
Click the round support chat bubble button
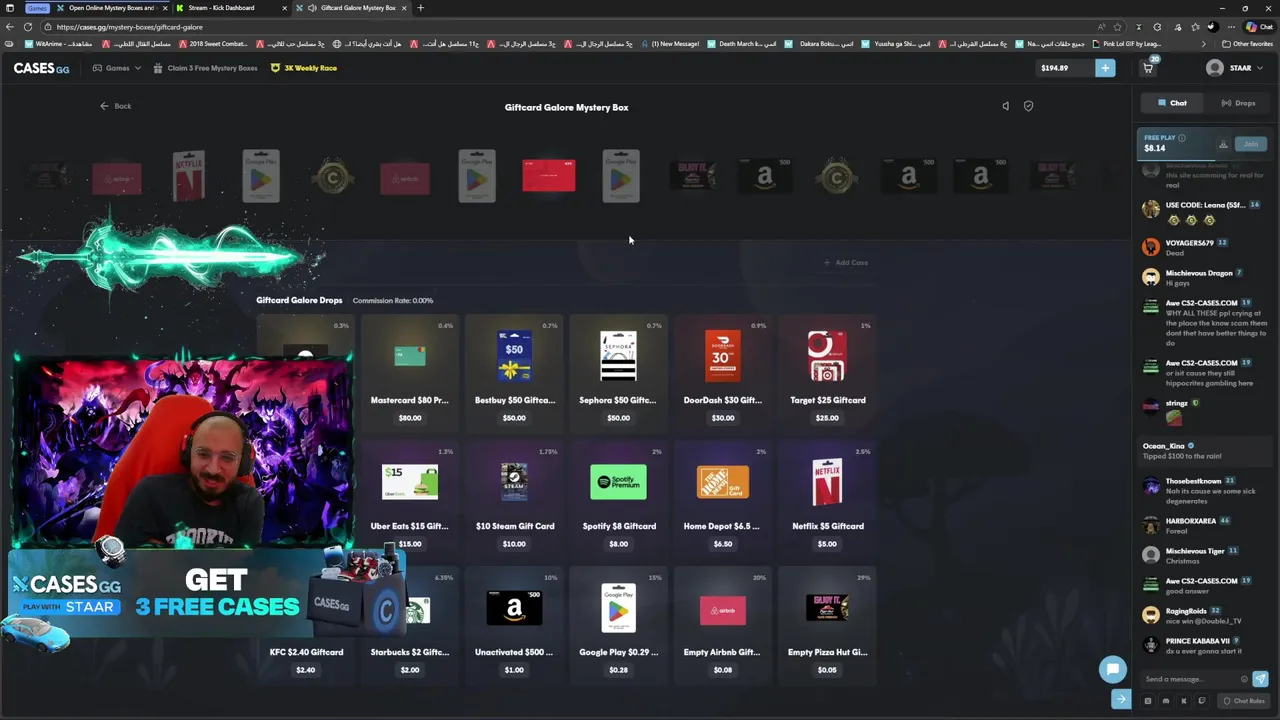point(1112,669)
